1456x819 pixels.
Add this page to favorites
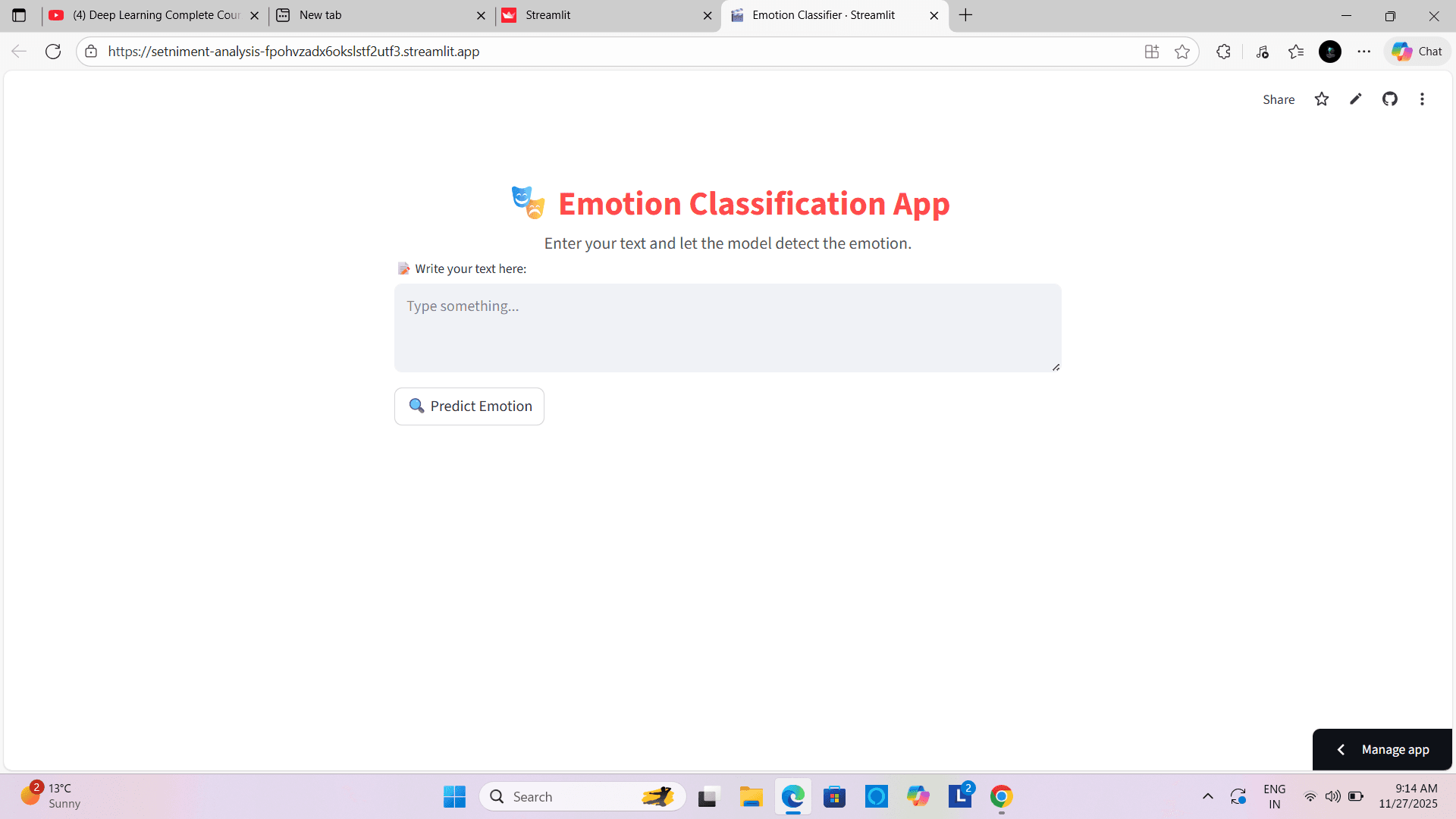(1182, 52)
